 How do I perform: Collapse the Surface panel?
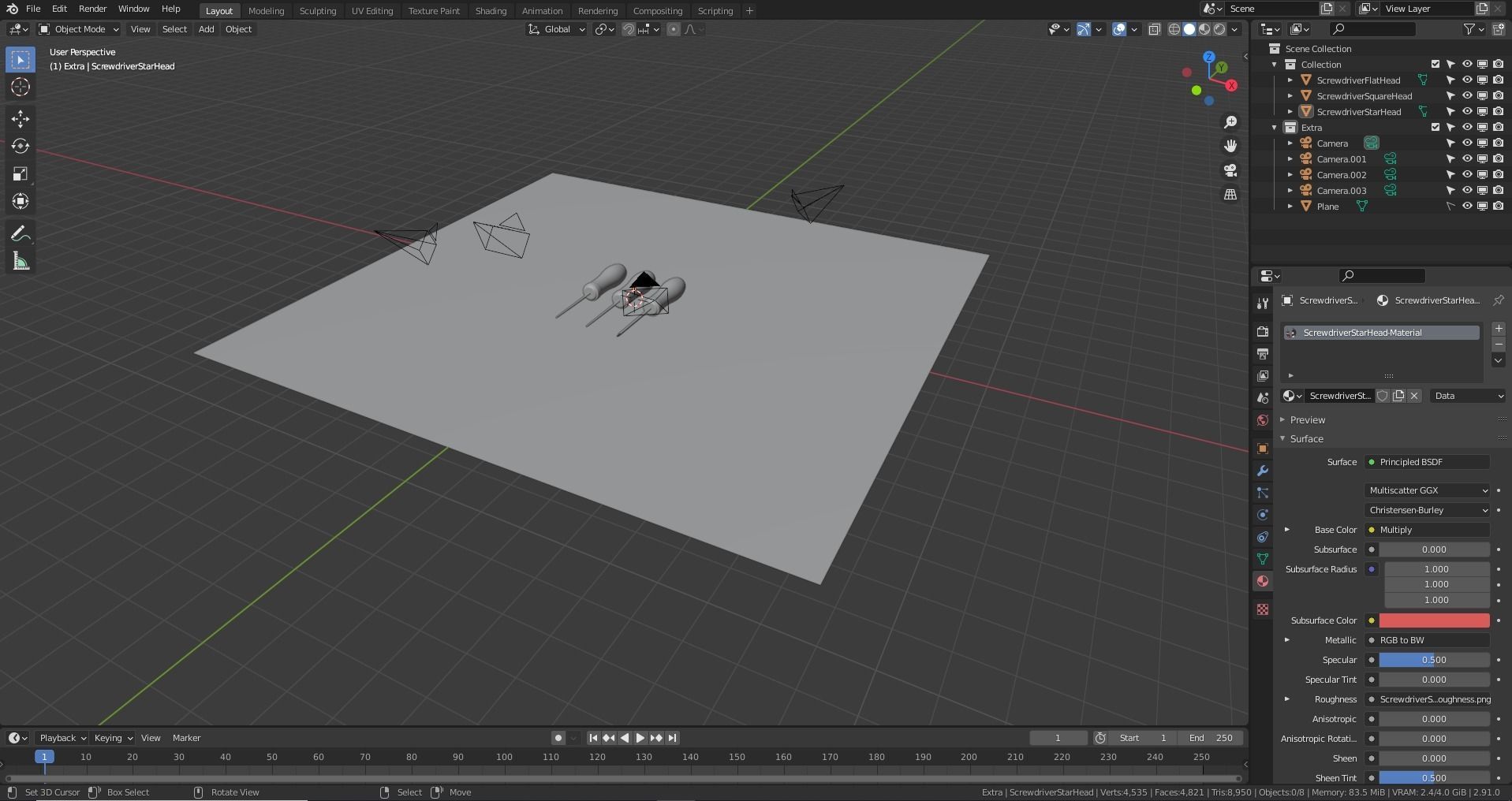click(1306, 438)
